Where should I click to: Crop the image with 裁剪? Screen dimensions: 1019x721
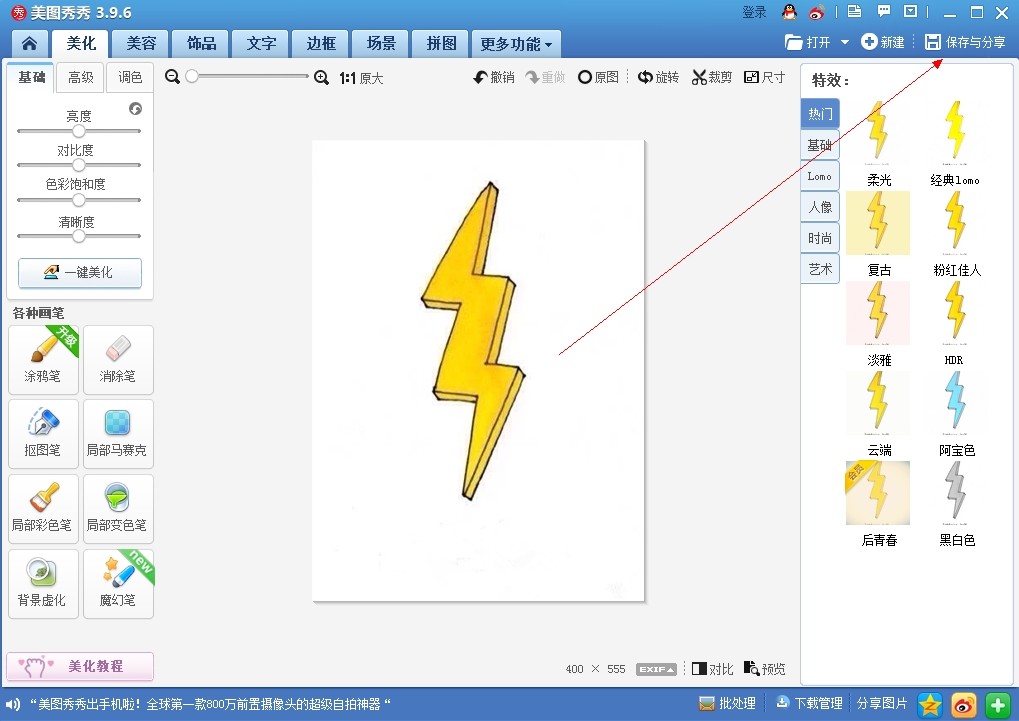click(712, 77)
